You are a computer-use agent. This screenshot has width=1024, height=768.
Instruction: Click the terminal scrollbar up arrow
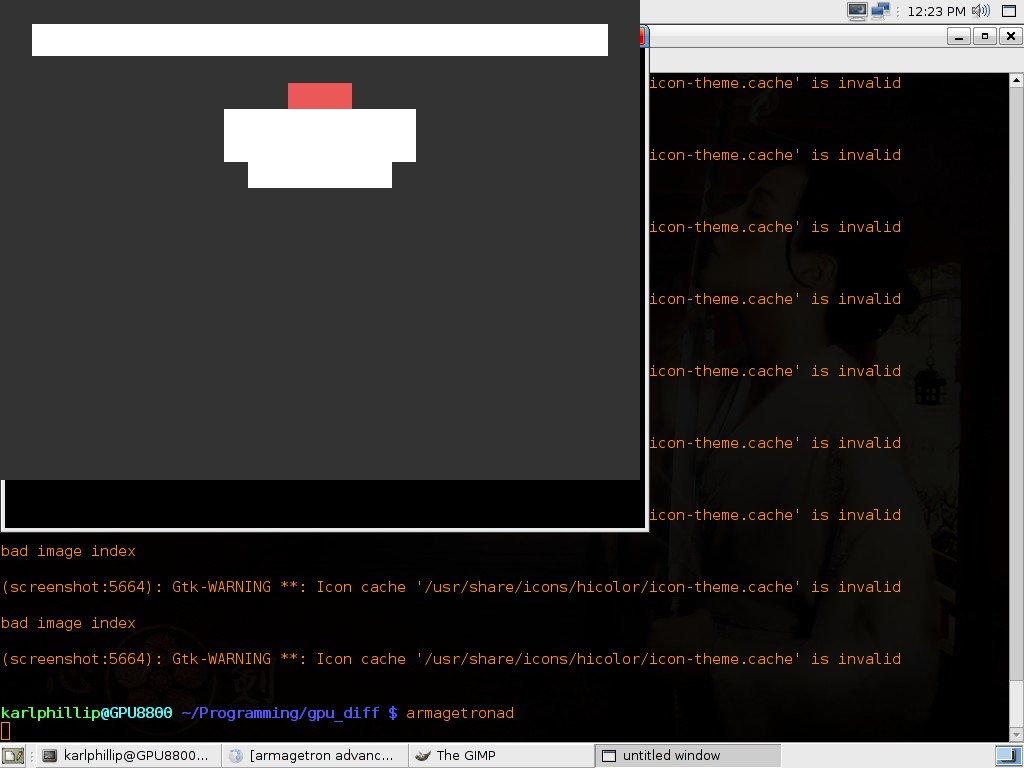coord(1016,80)
